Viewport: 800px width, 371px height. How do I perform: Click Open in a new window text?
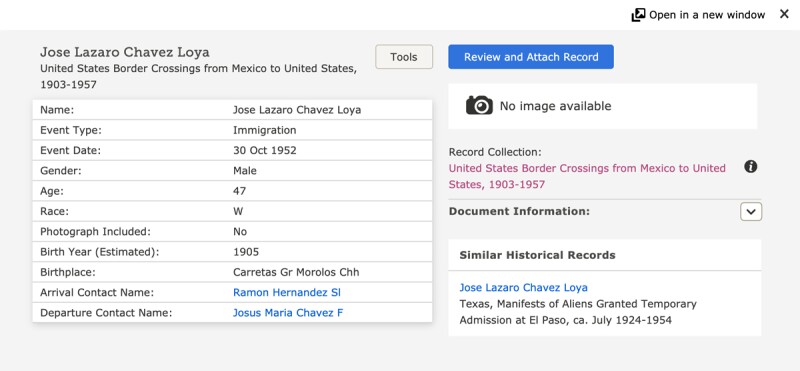(x=707, y=15)
